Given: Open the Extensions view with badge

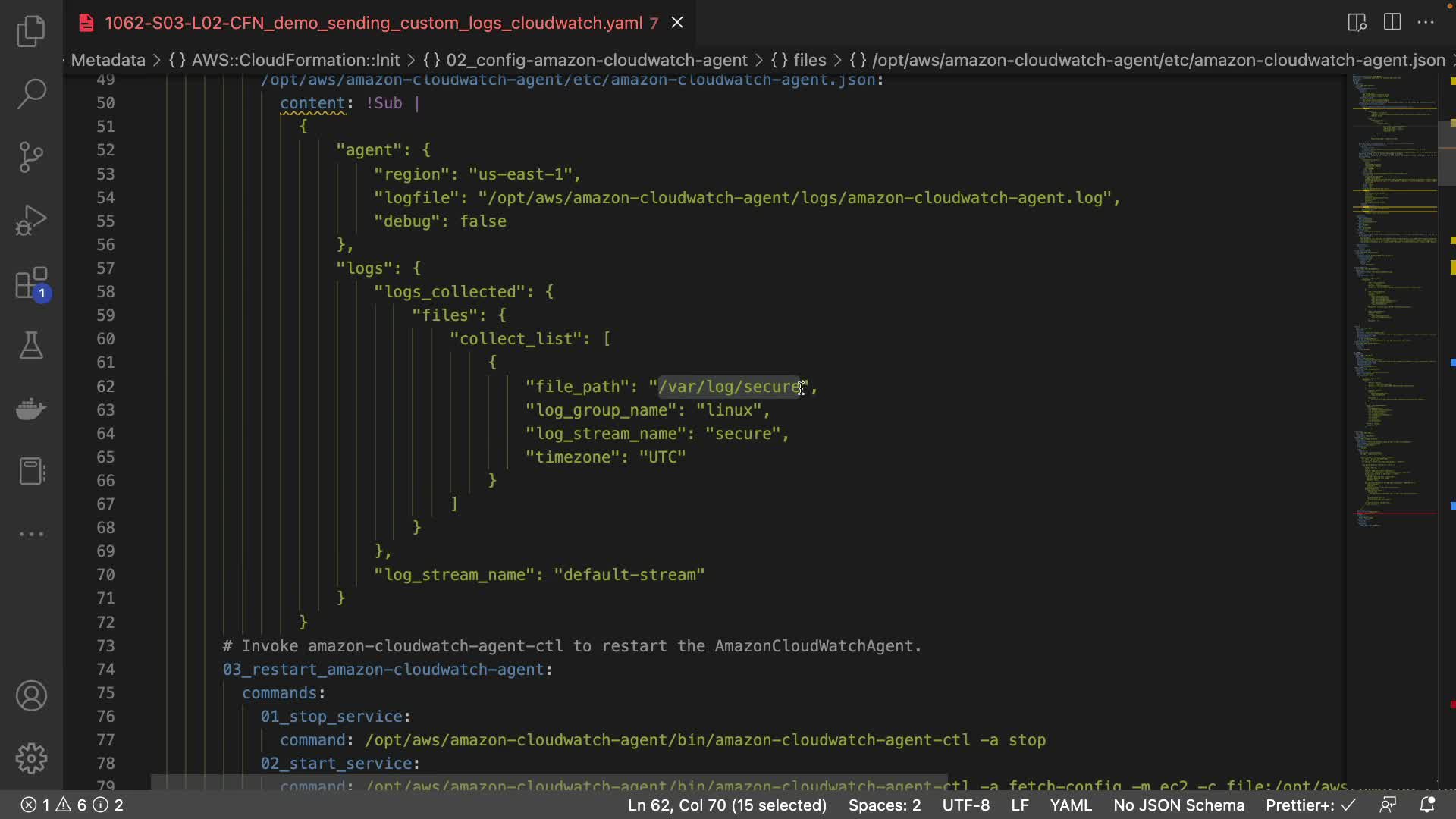Looking at the screenshot, I should coord(31,284).
